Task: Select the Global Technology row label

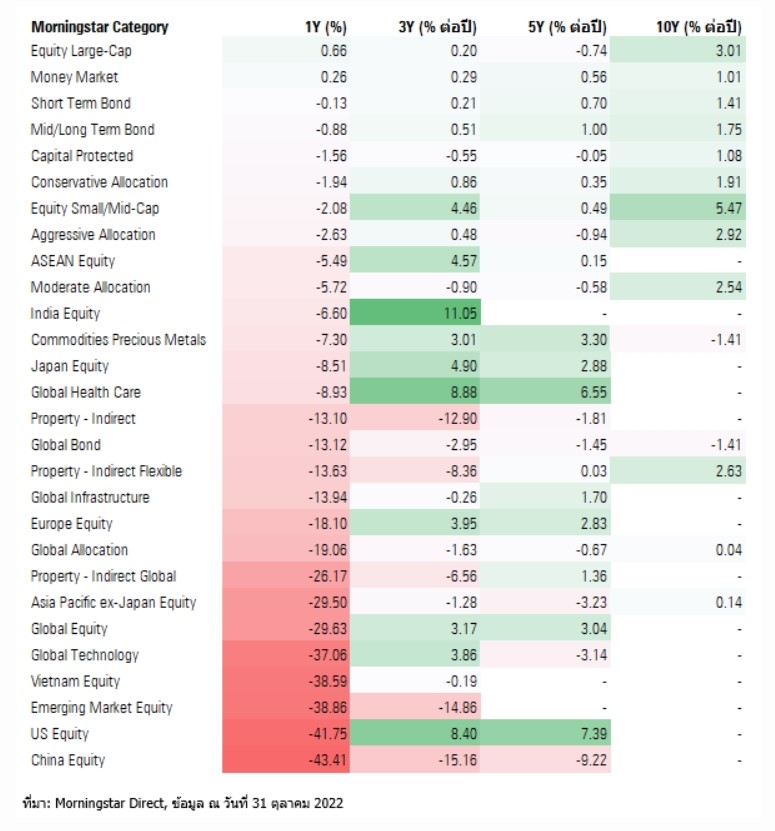Action: 85,655
